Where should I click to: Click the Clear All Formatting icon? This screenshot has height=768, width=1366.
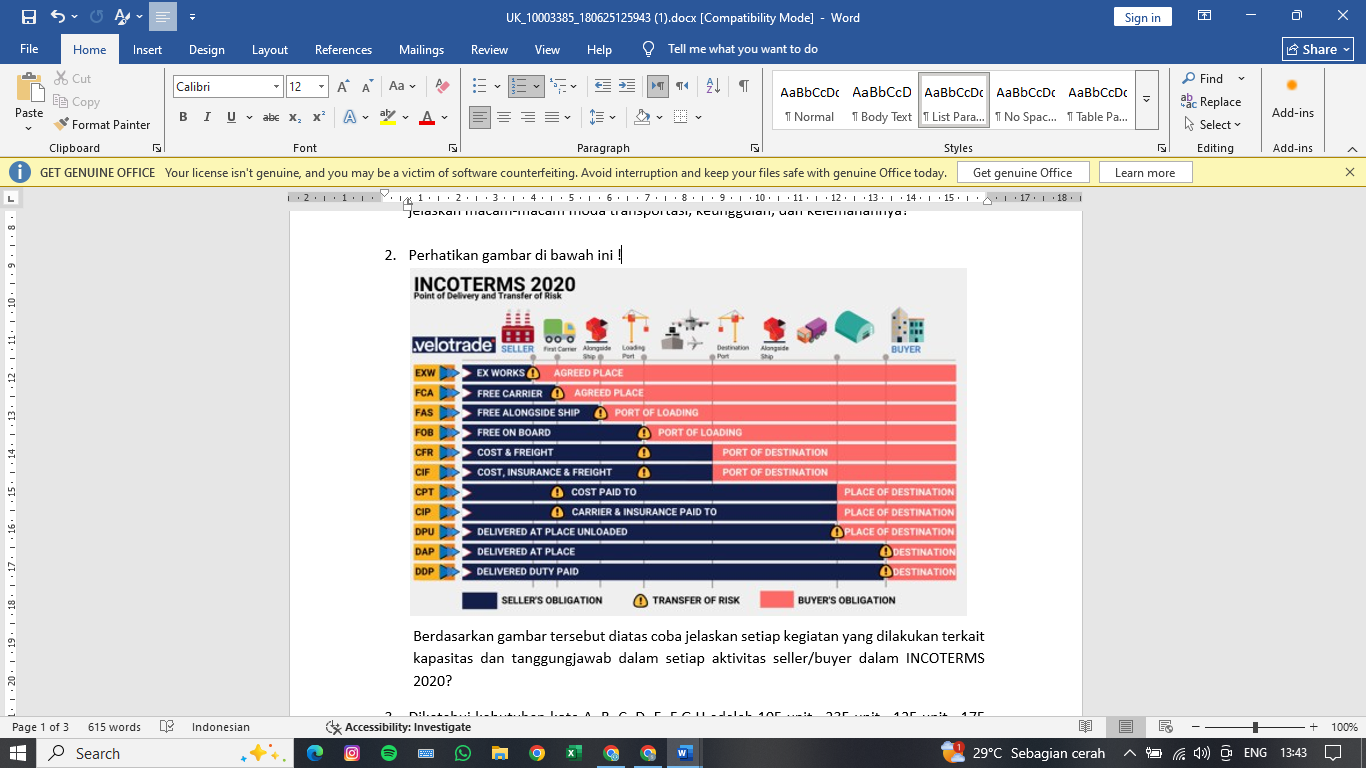click(442, 87)
